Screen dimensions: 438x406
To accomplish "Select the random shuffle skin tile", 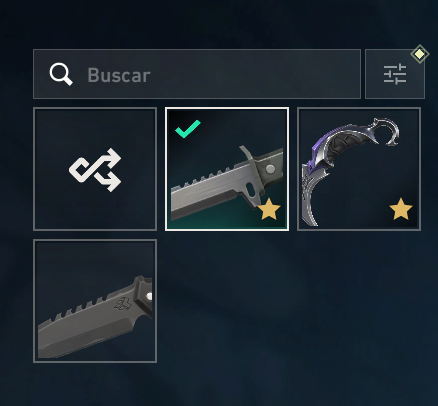I will [x=95, y=169].
